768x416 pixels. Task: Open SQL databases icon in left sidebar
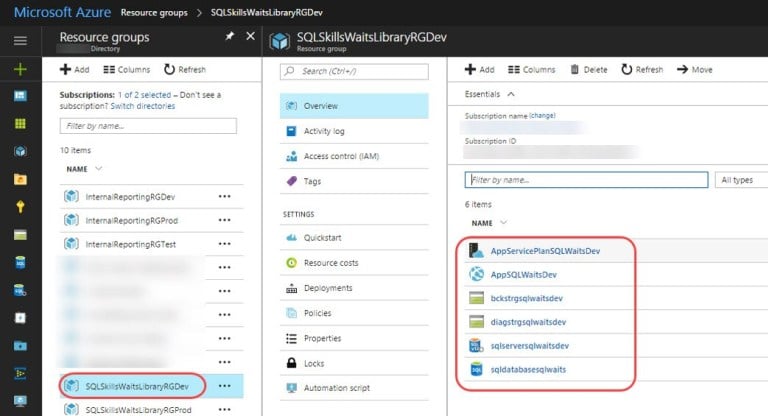coord(20,263)
